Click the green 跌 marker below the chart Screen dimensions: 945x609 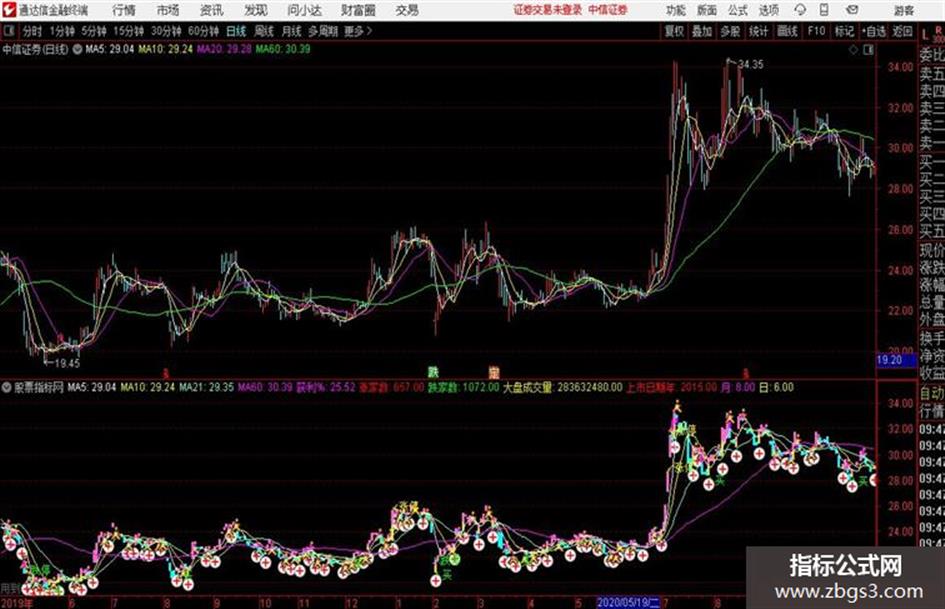click(433, 372)
